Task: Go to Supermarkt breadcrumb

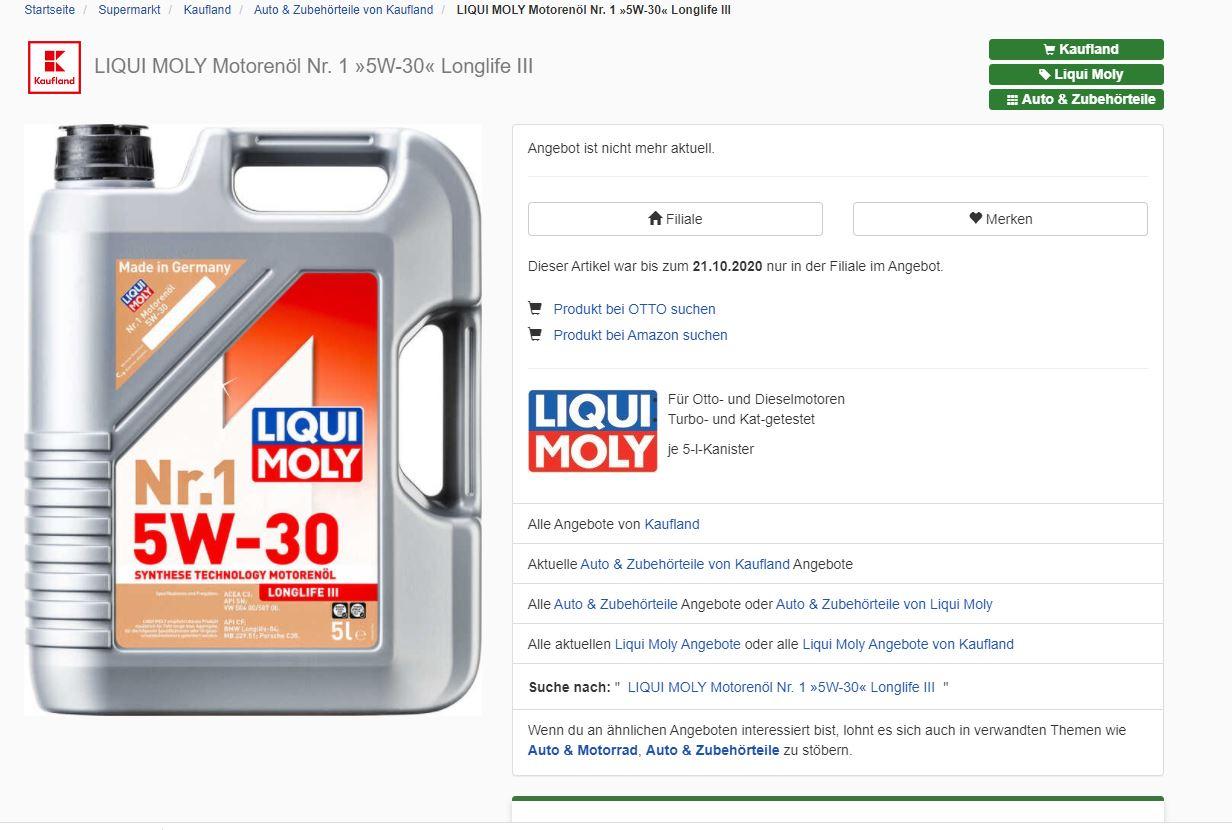Action: (129, 10)
